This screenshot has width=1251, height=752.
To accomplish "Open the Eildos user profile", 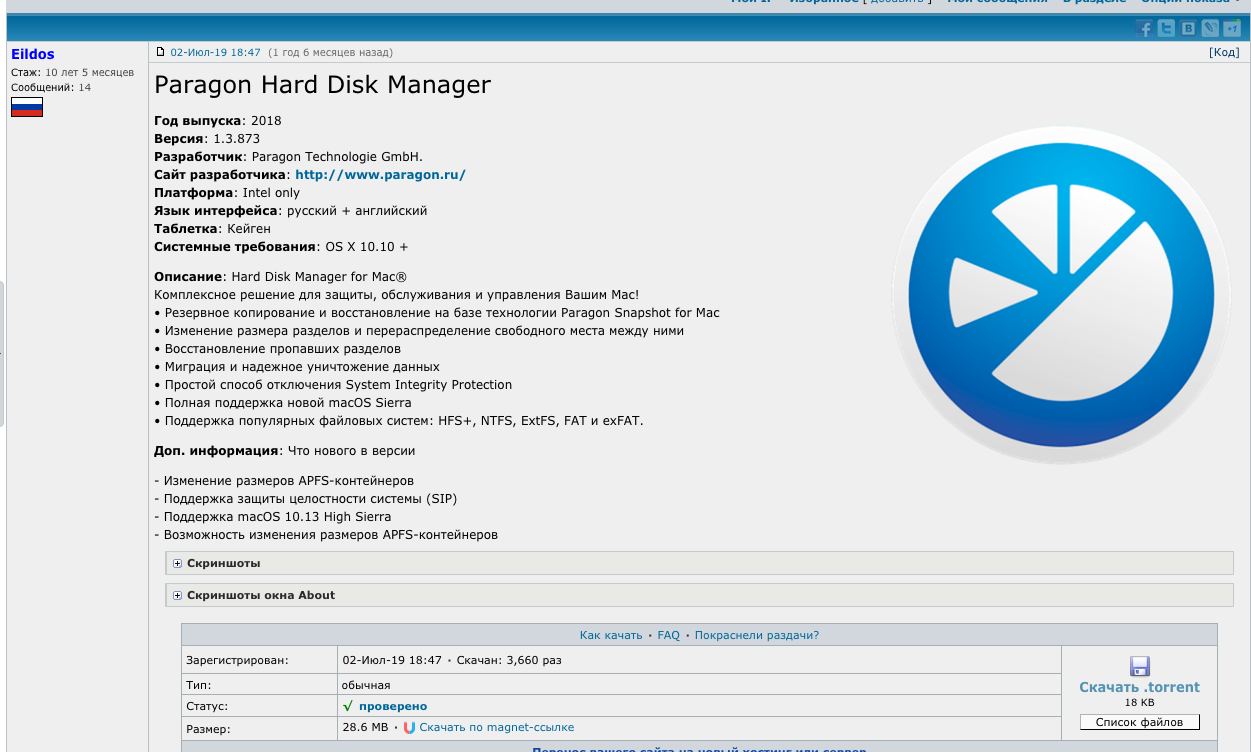I will tap(33, 54).
